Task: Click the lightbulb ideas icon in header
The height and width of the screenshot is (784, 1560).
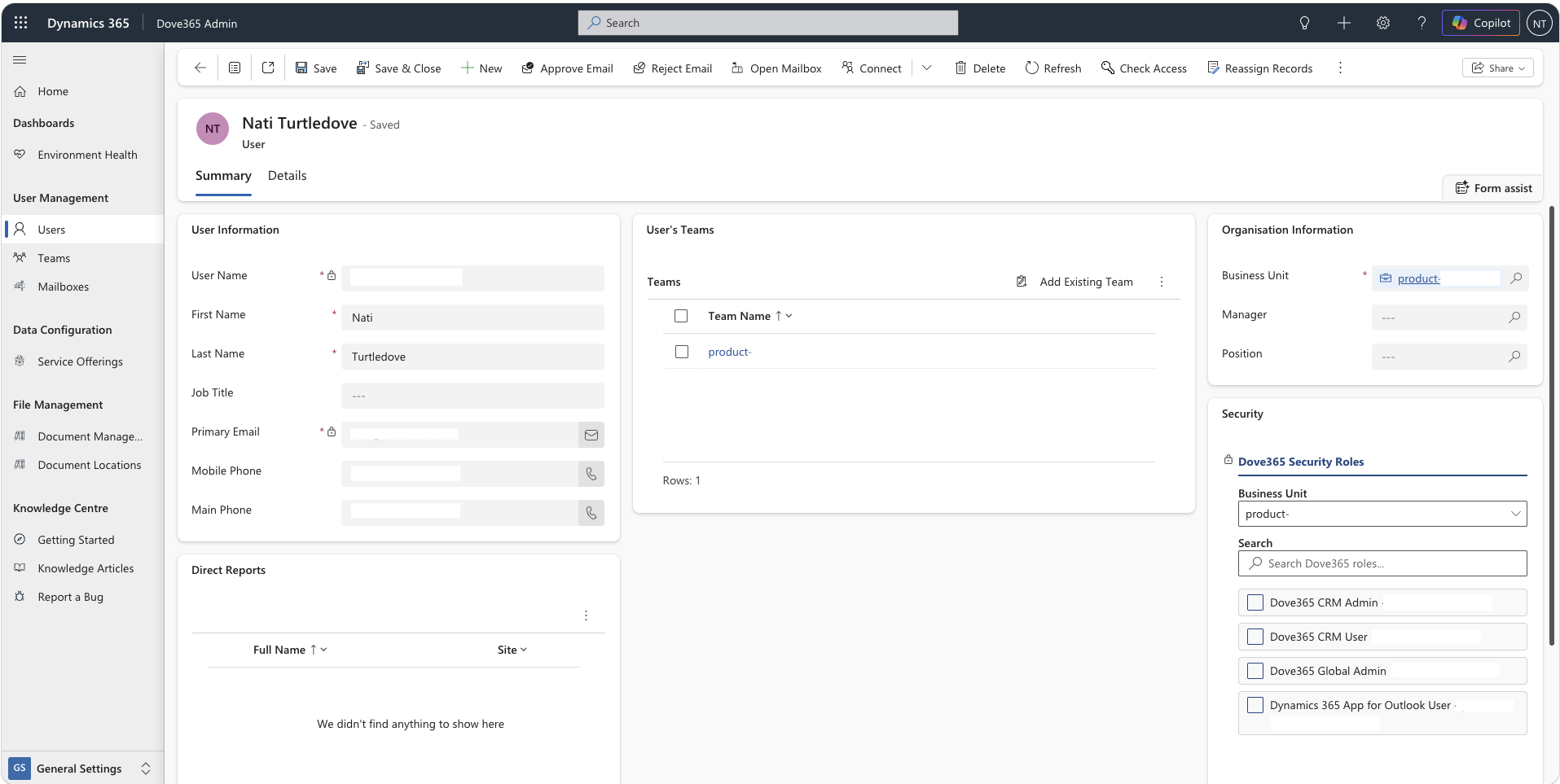Action: (x=1304, y=23)
